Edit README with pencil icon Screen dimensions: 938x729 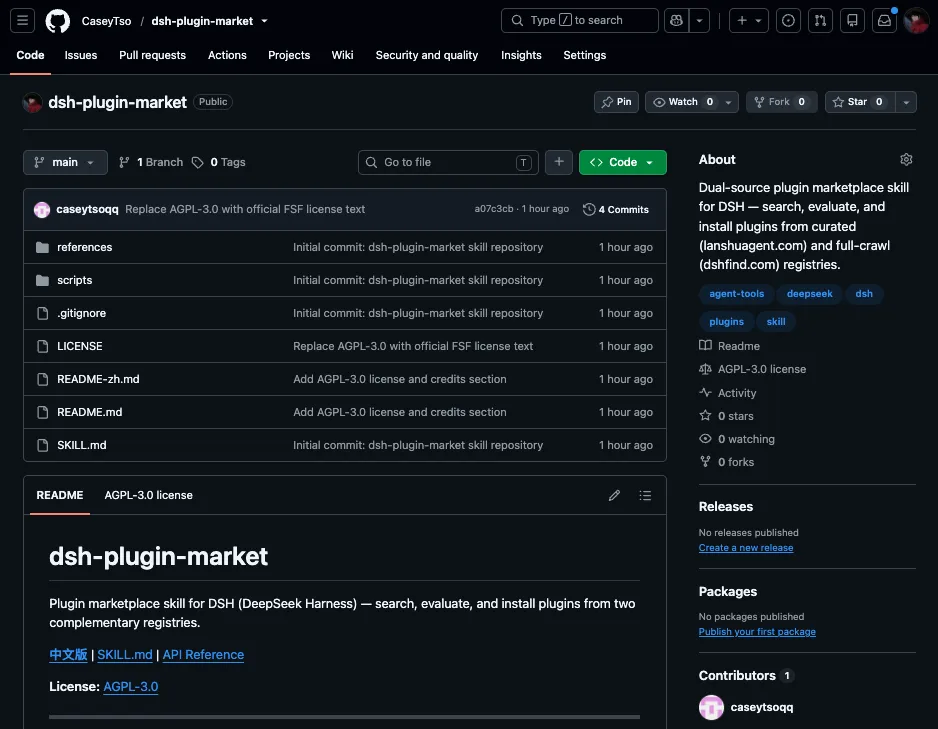coord(614,495)
